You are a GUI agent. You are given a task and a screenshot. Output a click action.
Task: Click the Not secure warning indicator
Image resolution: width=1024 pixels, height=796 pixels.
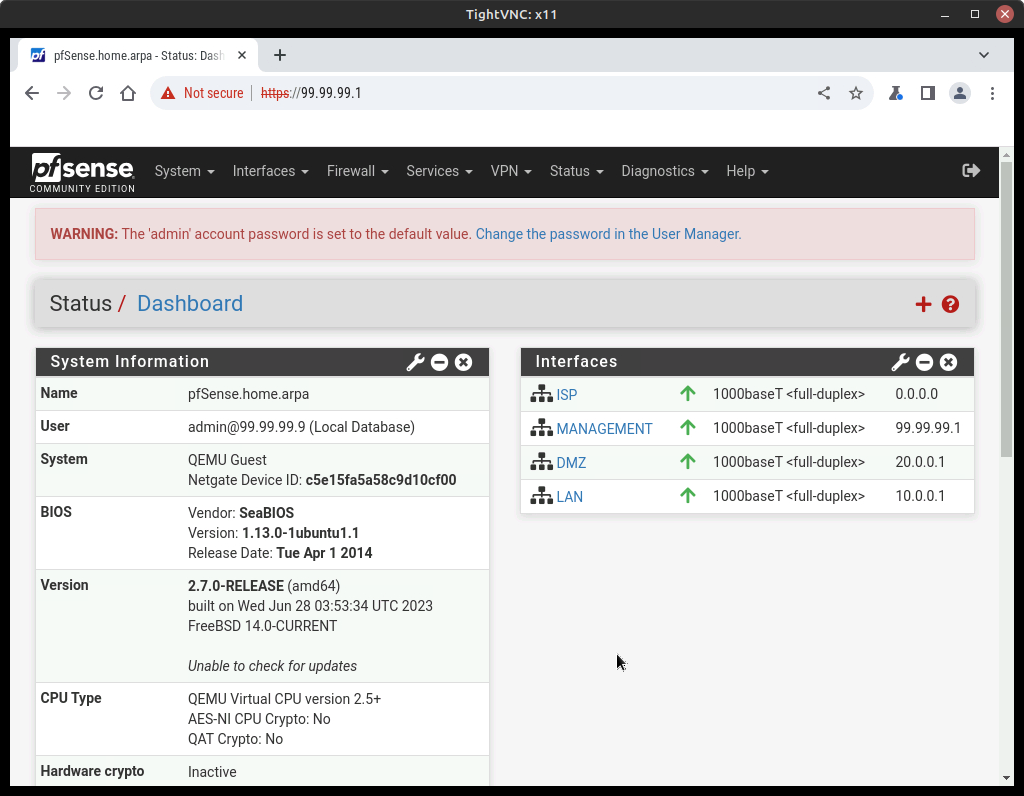203,93
